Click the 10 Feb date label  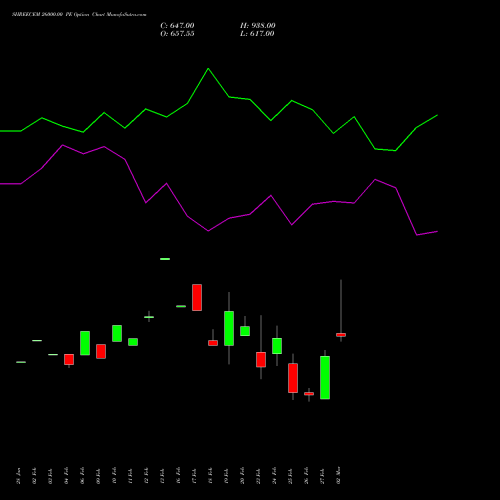(x=114, y=476)
